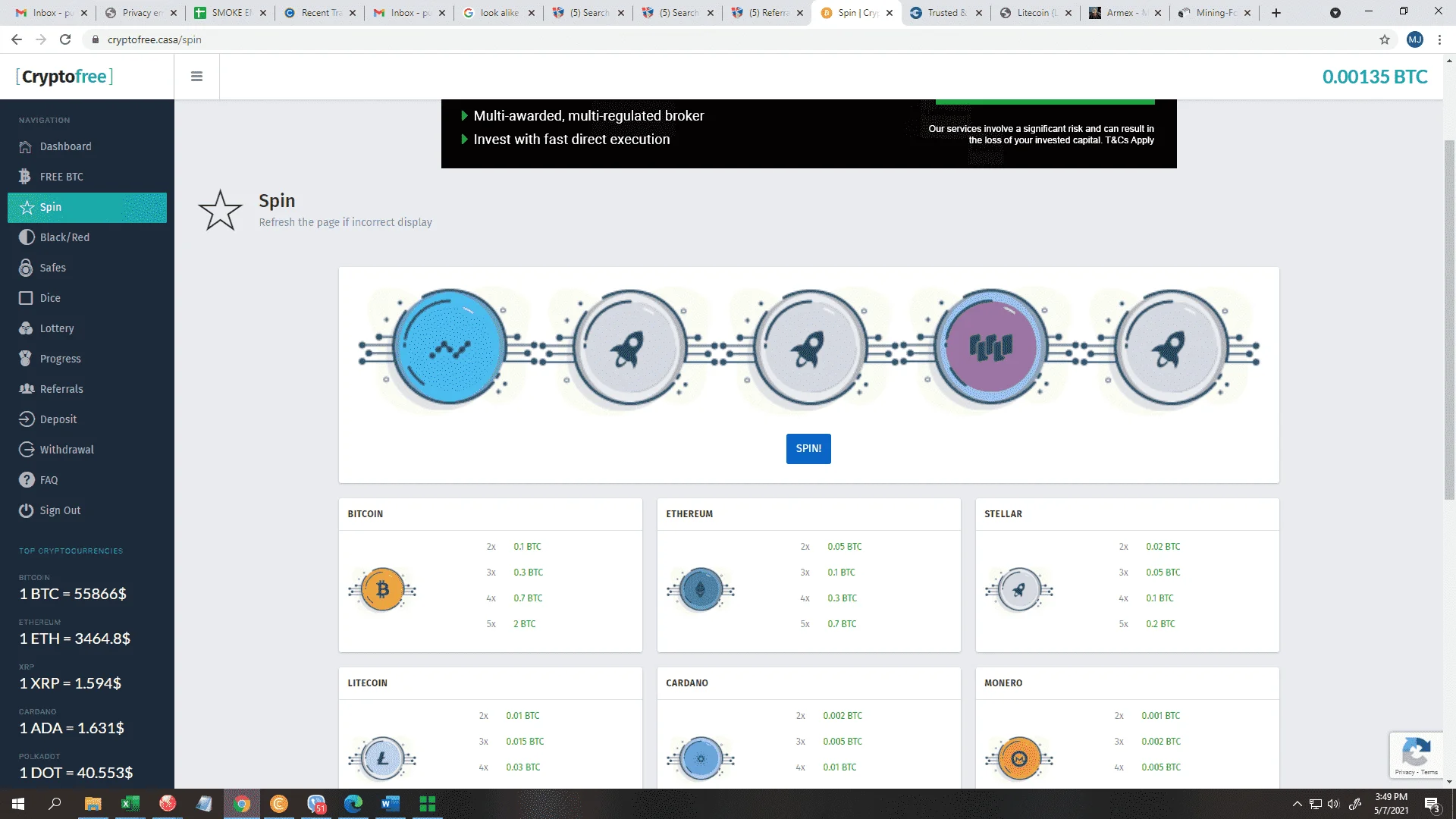Switch to the look alike tab
The height and width of the screenshot is (819, 1456).
click(x=499, y=13)
